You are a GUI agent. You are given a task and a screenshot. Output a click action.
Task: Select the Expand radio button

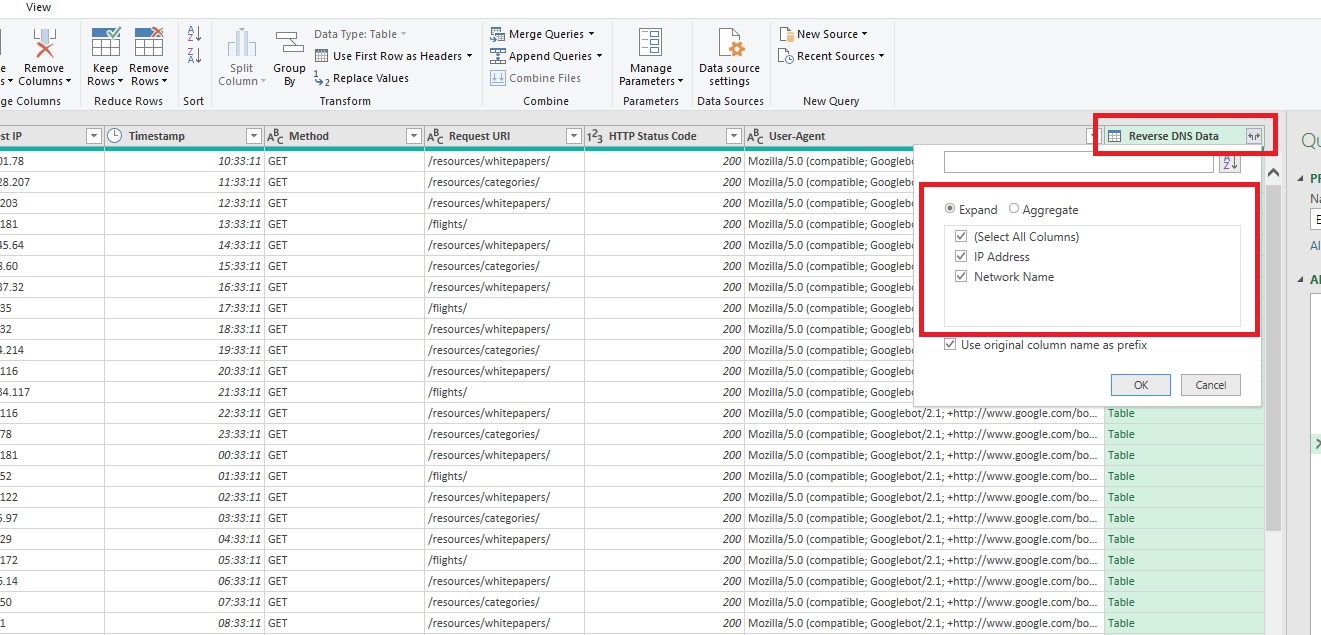pos(950,209)
